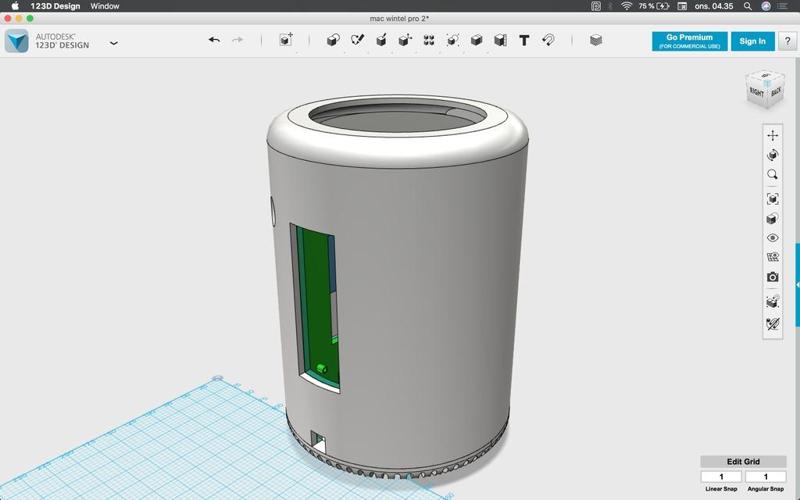Click the Sign In button

(x=752, y=41)
